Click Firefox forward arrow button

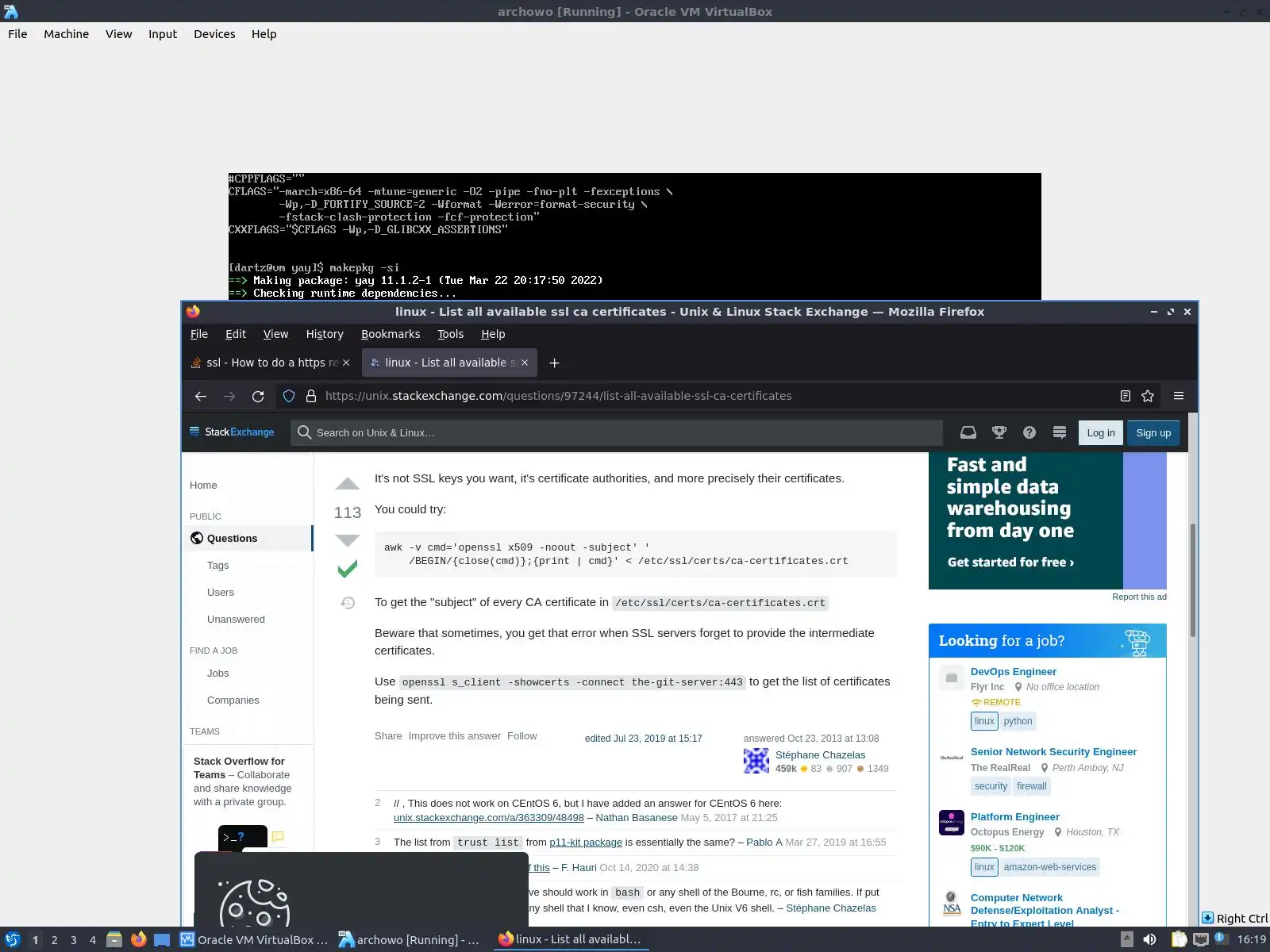pyautogui.click(x=229, y=396)
